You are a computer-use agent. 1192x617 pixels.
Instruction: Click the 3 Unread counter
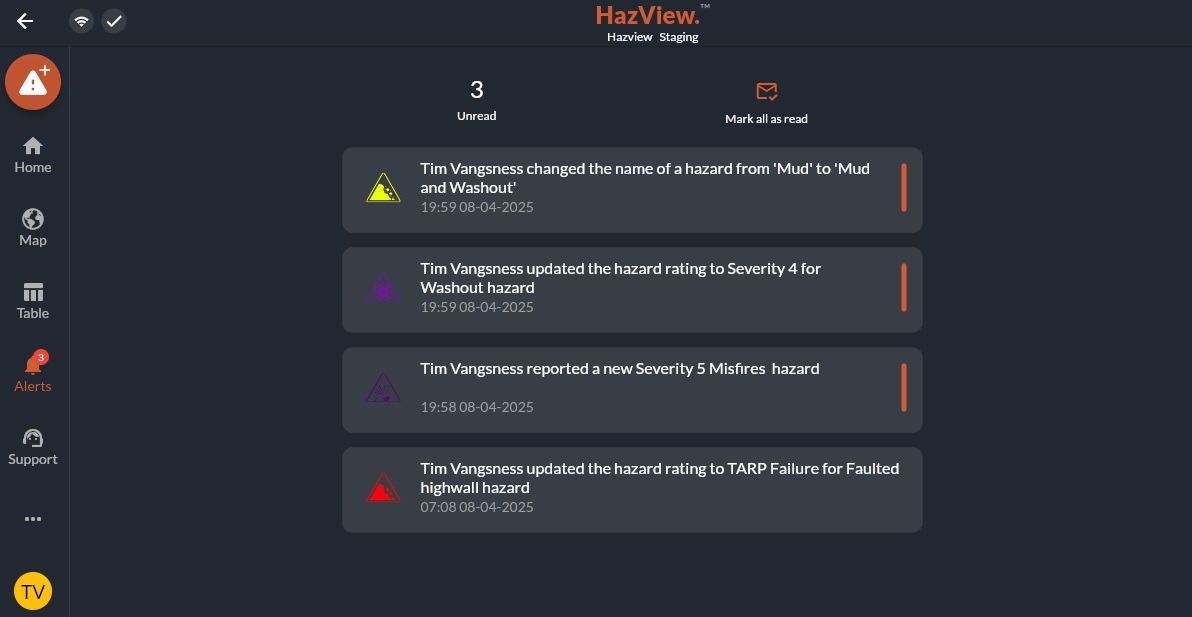(x=477, y=101)
